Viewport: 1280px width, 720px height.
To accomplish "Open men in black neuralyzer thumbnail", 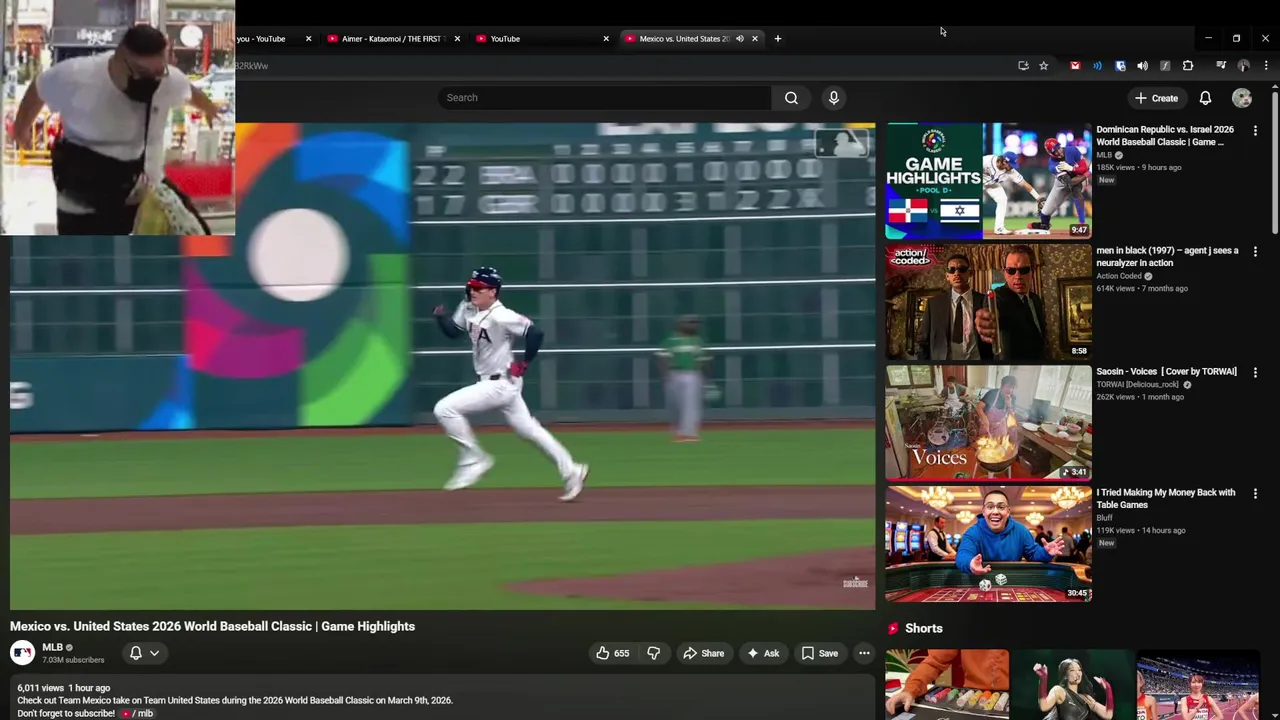I will coord(988,302).
